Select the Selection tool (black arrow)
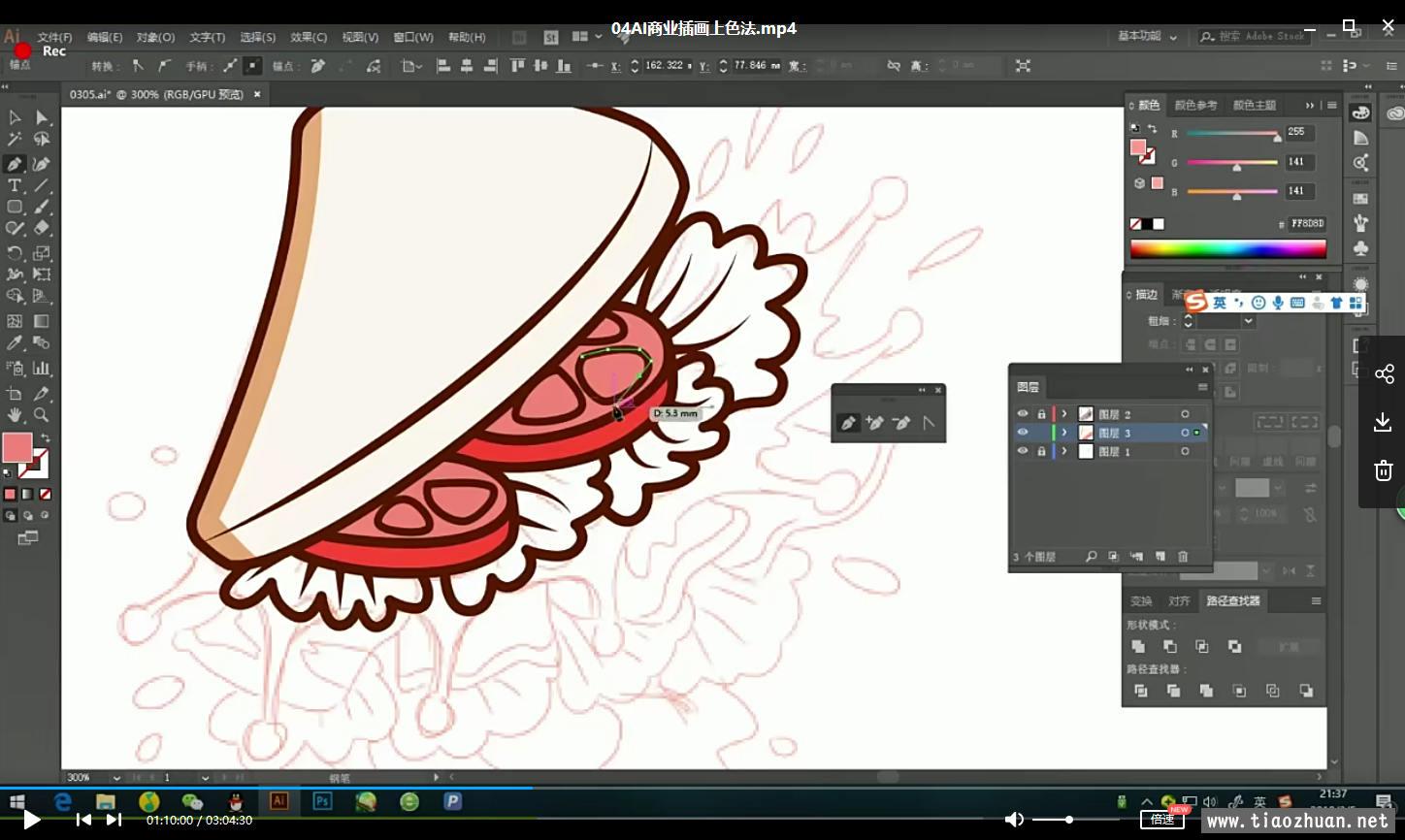This screenshot has height=840, width=1405. [x=16, y=117]
